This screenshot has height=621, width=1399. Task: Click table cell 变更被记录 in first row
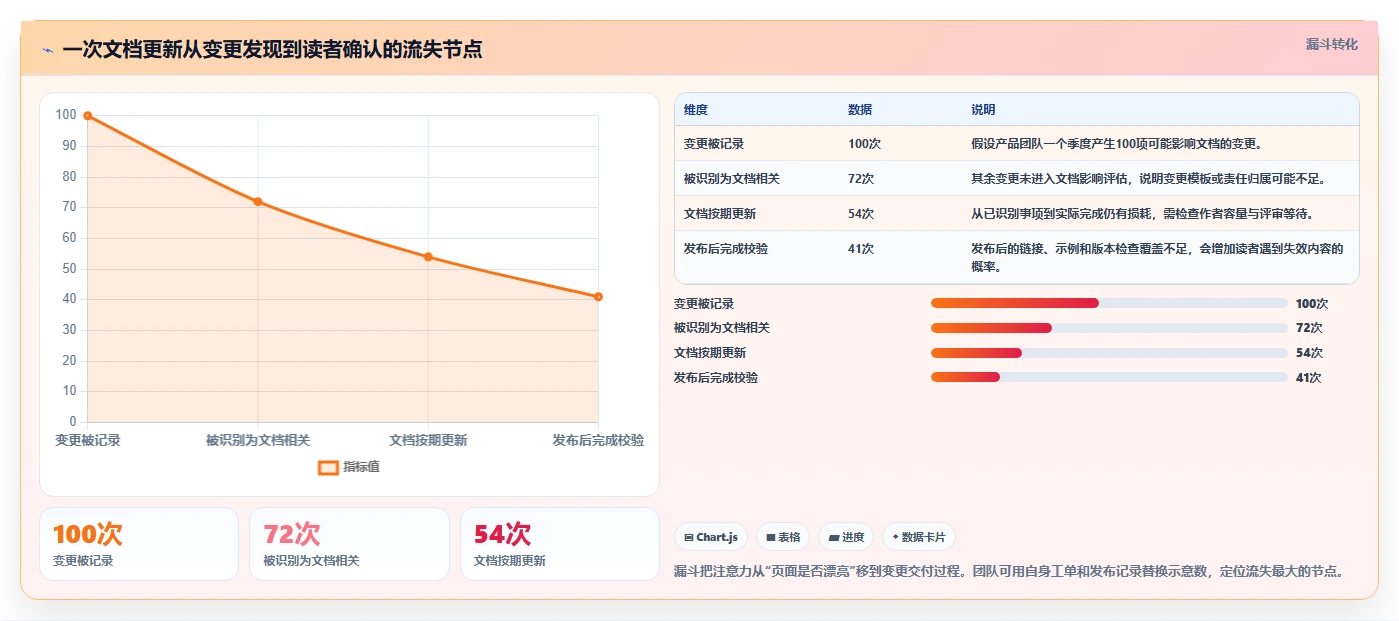(x=714, y=144)
